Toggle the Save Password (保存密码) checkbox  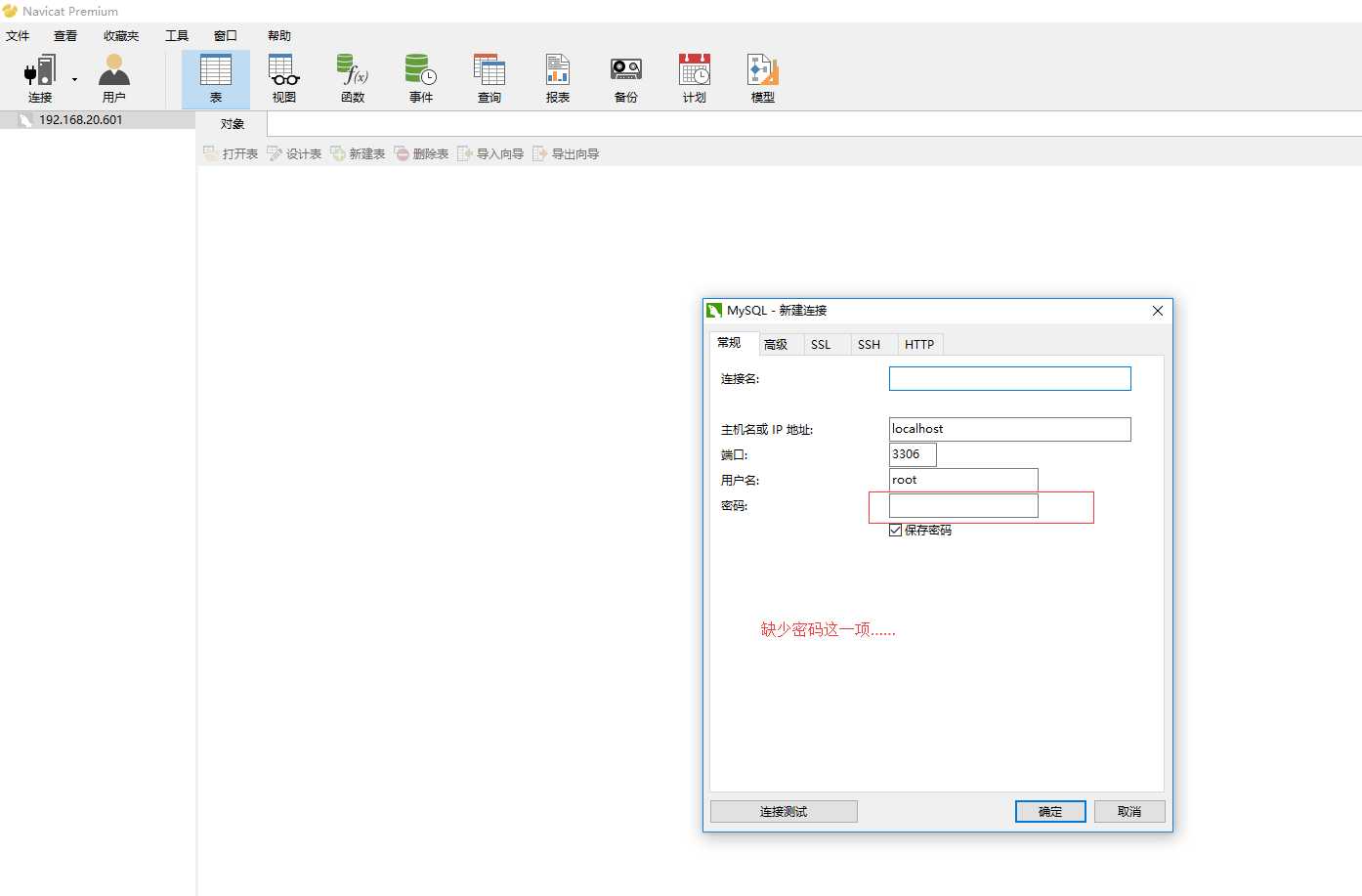tap(895, 531)
